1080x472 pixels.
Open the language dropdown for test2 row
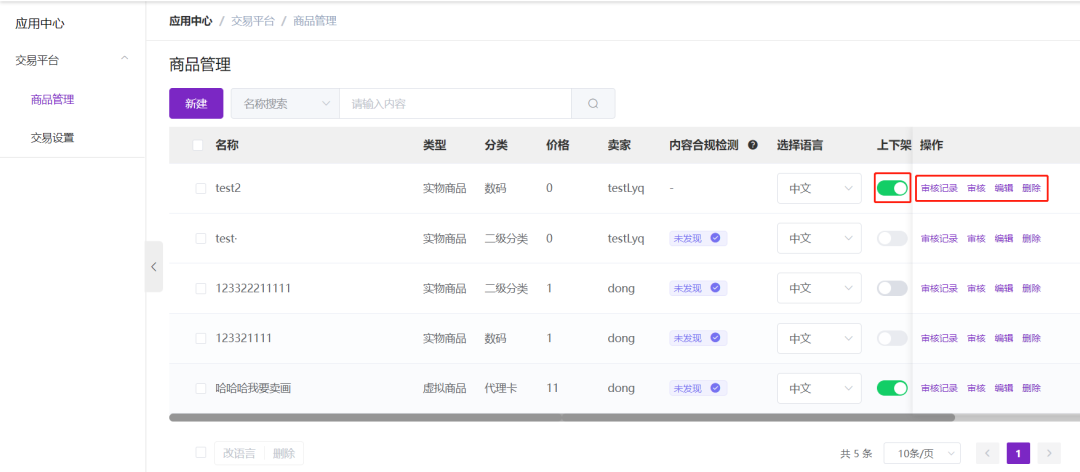point(819,188)
